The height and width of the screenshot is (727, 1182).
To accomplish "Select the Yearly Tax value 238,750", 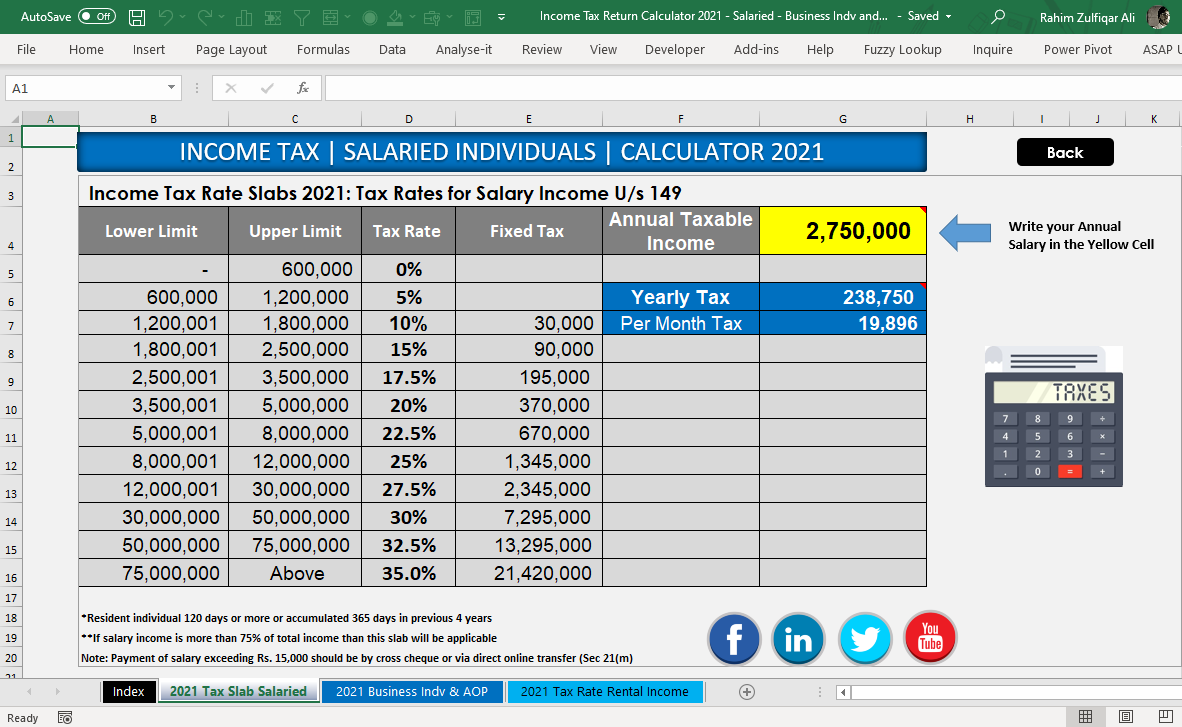I will coord(843,297).
